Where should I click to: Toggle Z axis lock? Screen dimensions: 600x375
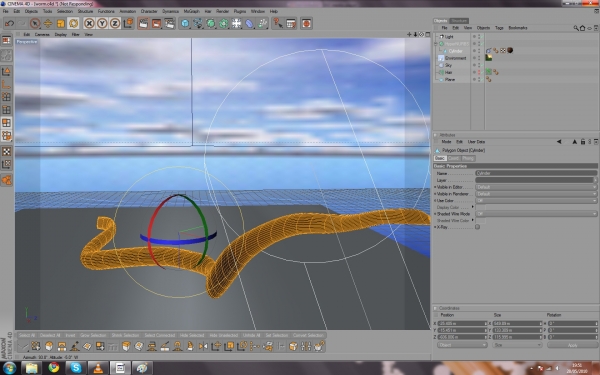(x=115, y=23)
